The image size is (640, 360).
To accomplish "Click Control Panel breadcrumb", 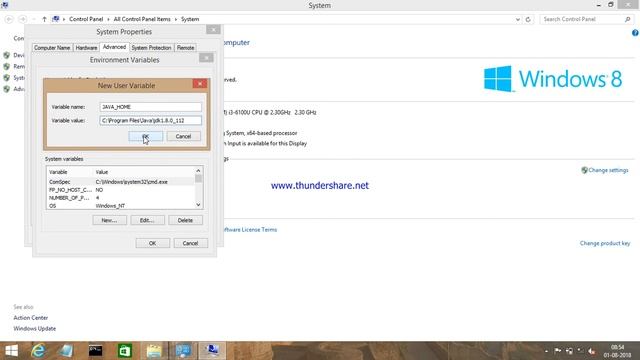I will [86, 19].
